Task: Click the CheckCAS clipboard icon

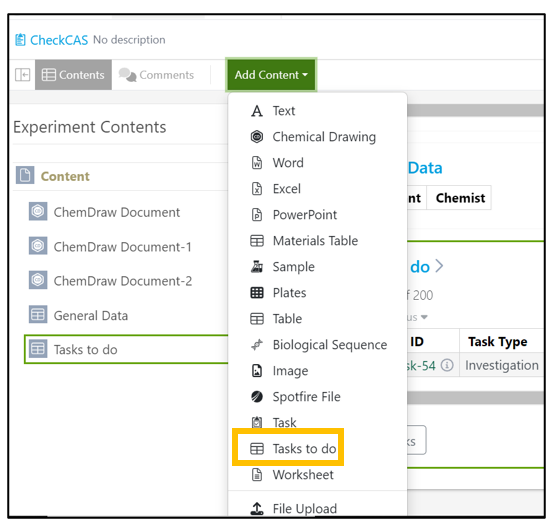Action: [20, 40]
